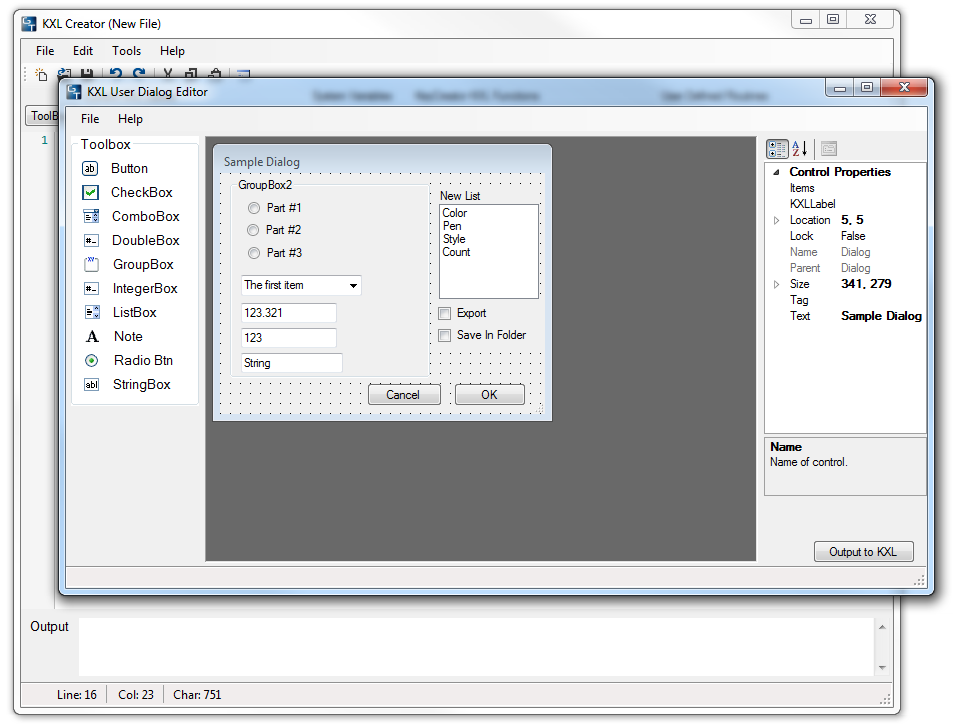Pick the ComboBox tool icon in Toolbox
The height and width of the screenshot is (724, 955).
[91, 217]
